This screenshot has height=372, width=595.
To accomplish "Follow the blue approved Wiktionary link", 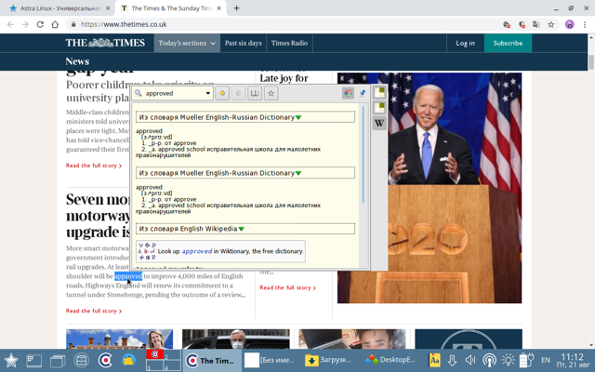I will point(197,251).
